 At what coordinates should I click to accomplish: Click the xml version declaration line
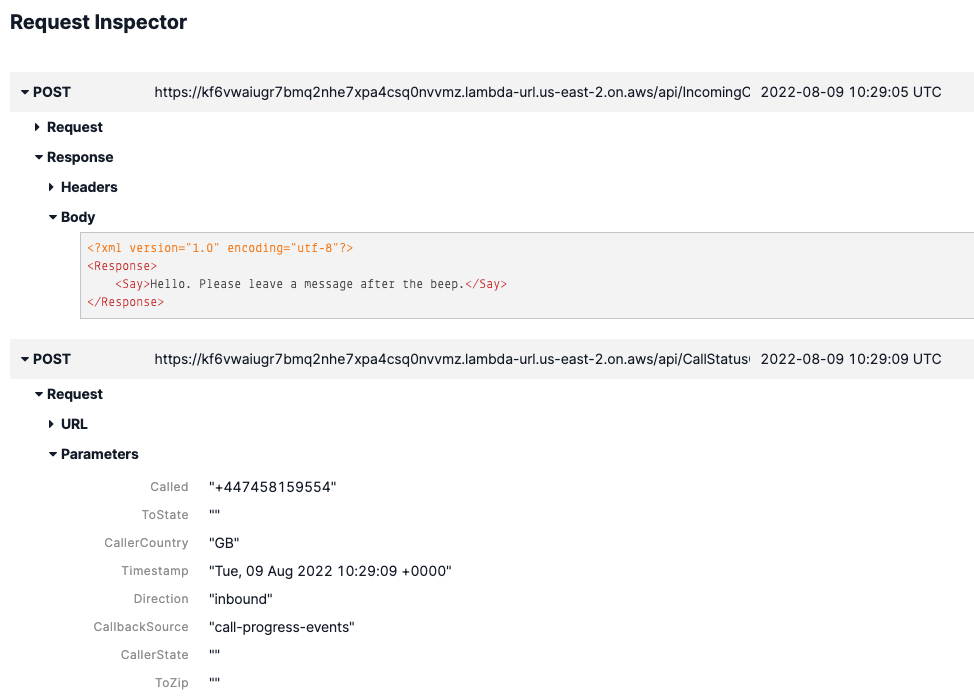tap(220, 248)
